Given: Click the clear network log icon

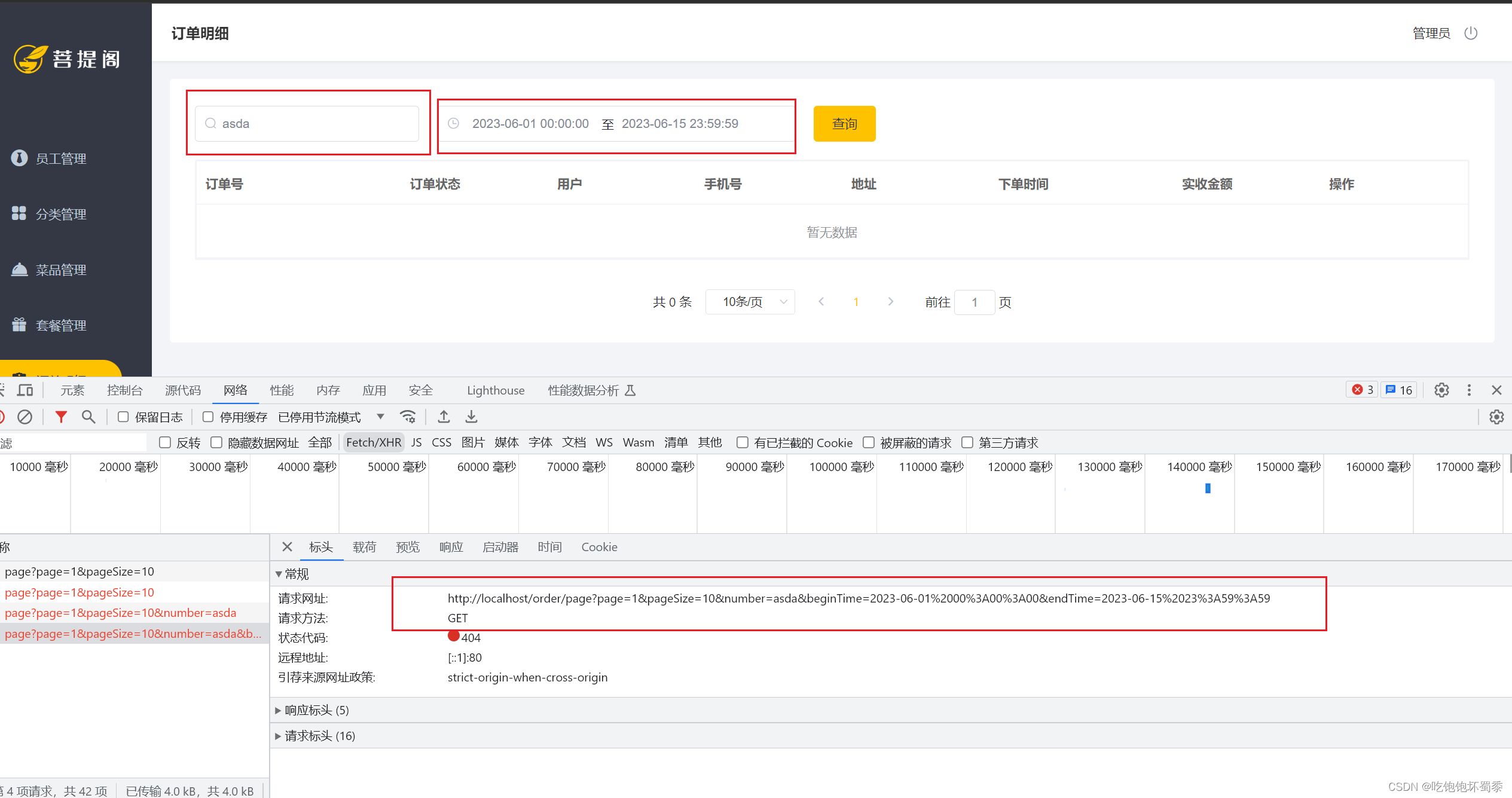Looking at the screenshot, I should pos(25,417).
